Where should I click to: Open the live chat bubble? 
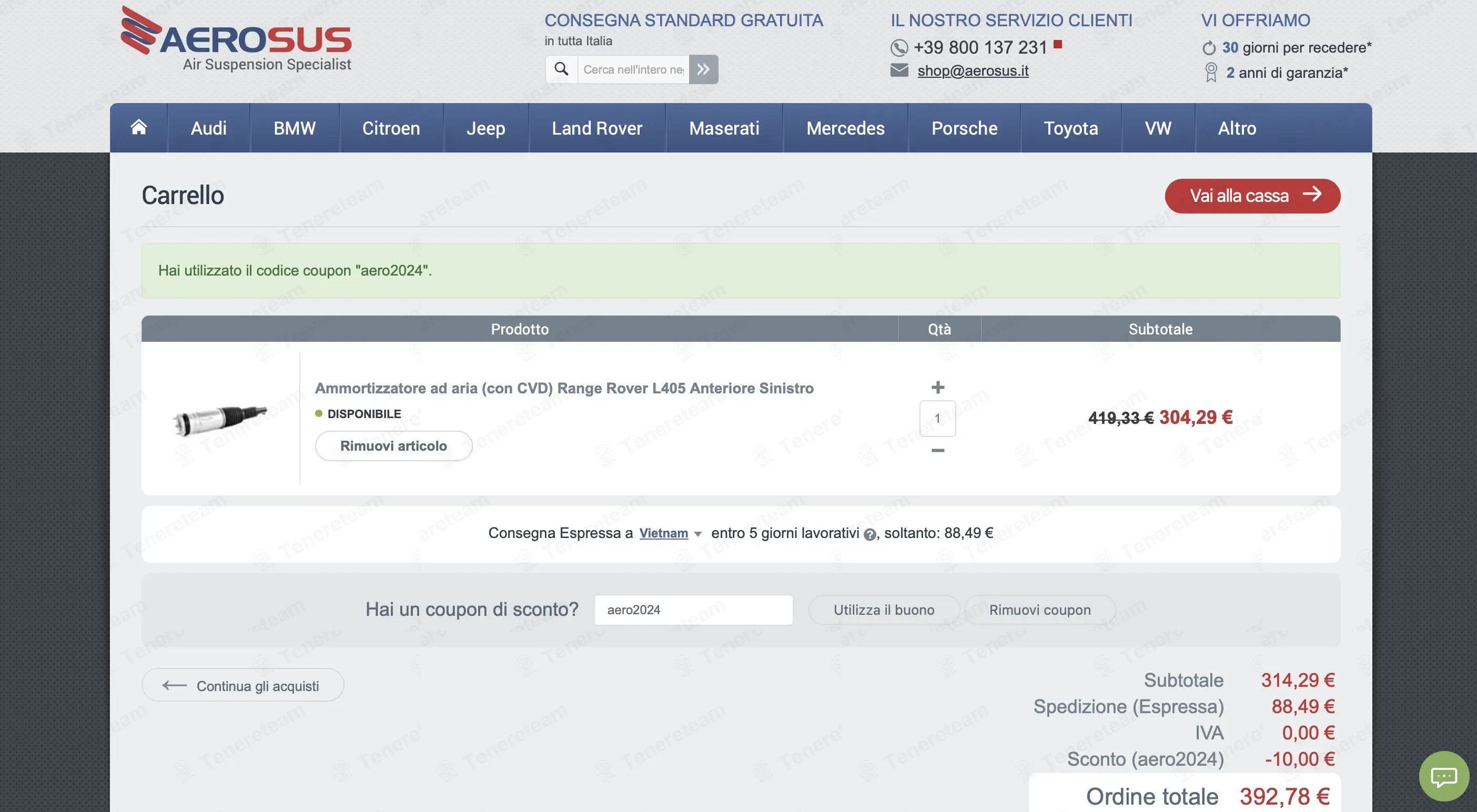coord(1444,776)
